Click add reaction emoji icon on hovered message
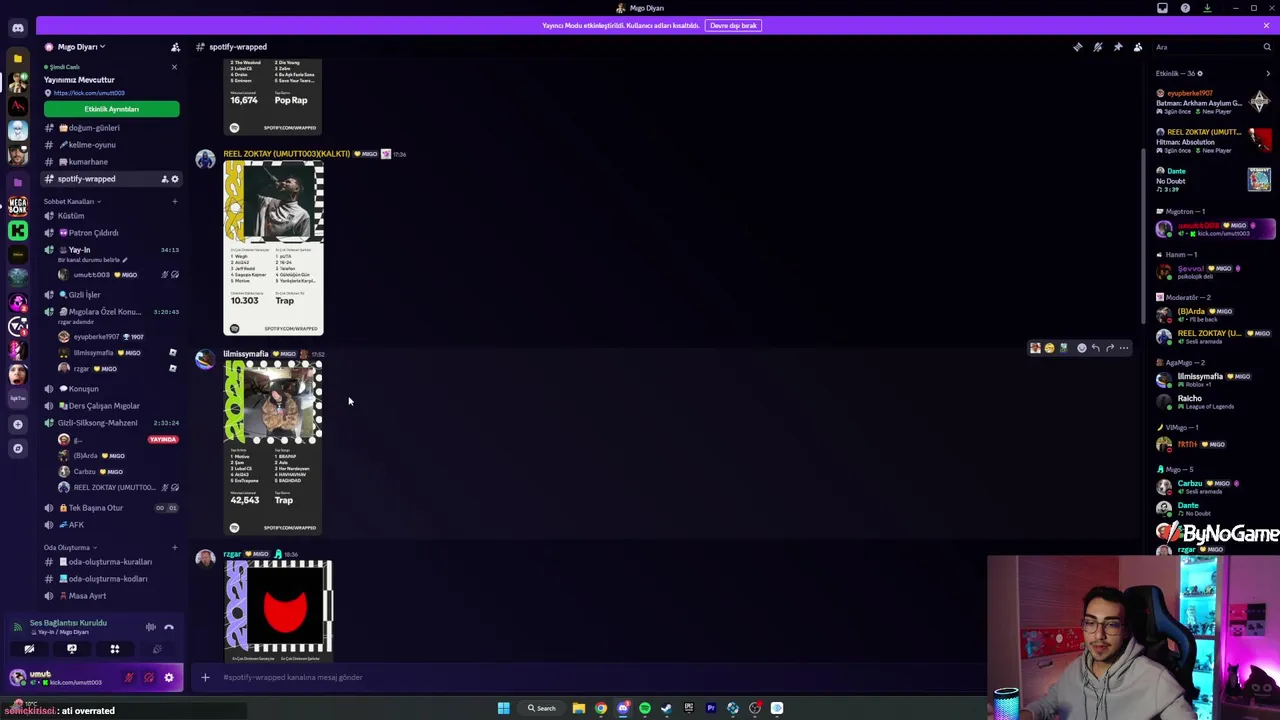 1081,348
